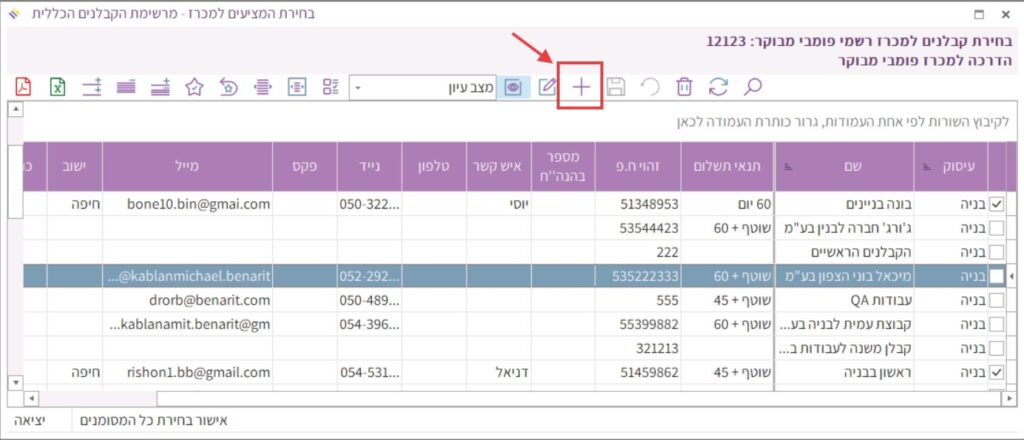Click the pencil edit icon
This screenshot has height=440, width=1024.
point(547,87)
